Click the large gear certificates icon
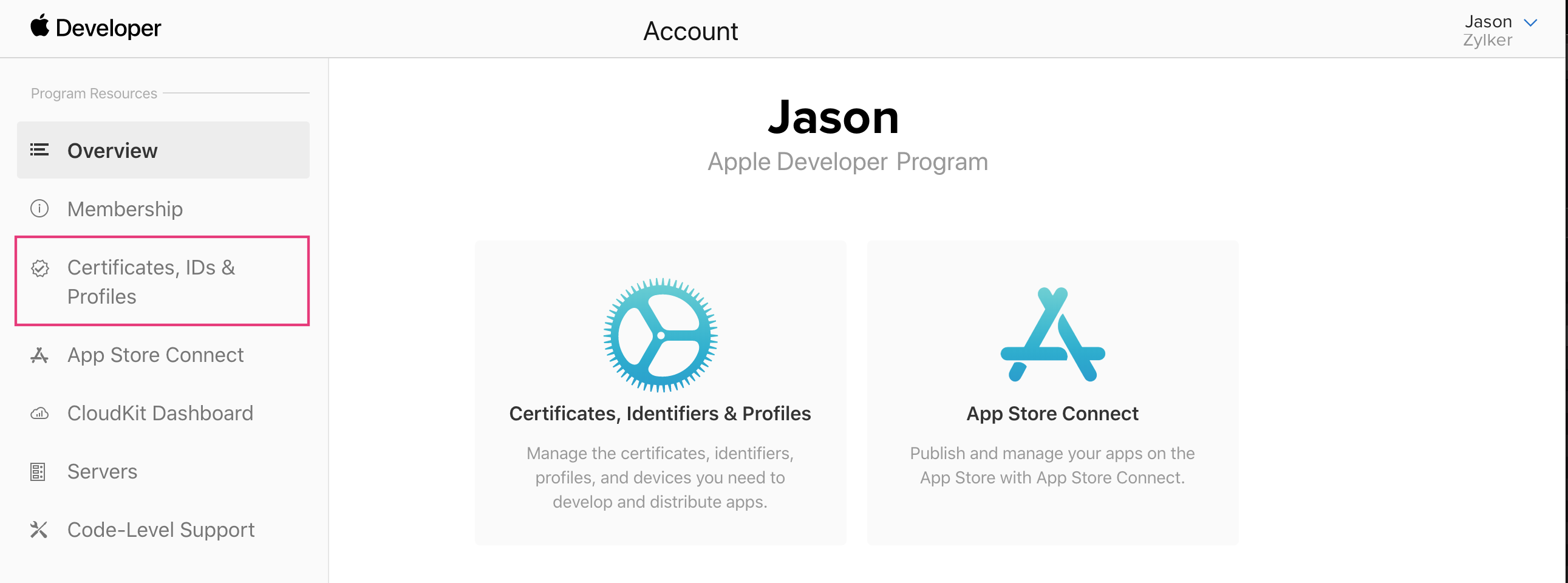The height and width of the screenshot is (583, 1568). click(661, 335)
